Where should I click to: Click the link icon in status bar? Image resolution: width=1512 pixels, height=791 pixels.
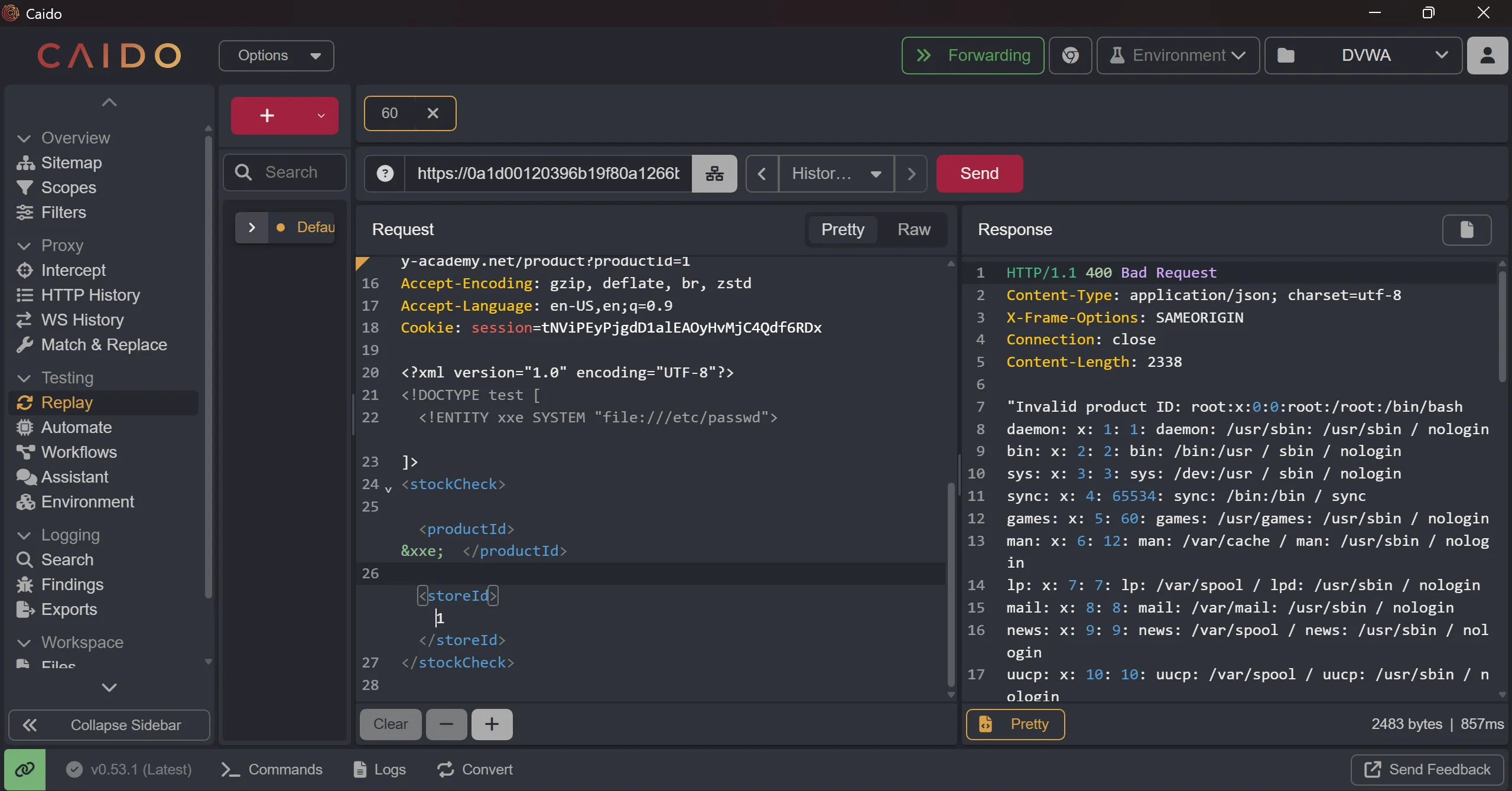pyautogui.click(x=25, y=769)
